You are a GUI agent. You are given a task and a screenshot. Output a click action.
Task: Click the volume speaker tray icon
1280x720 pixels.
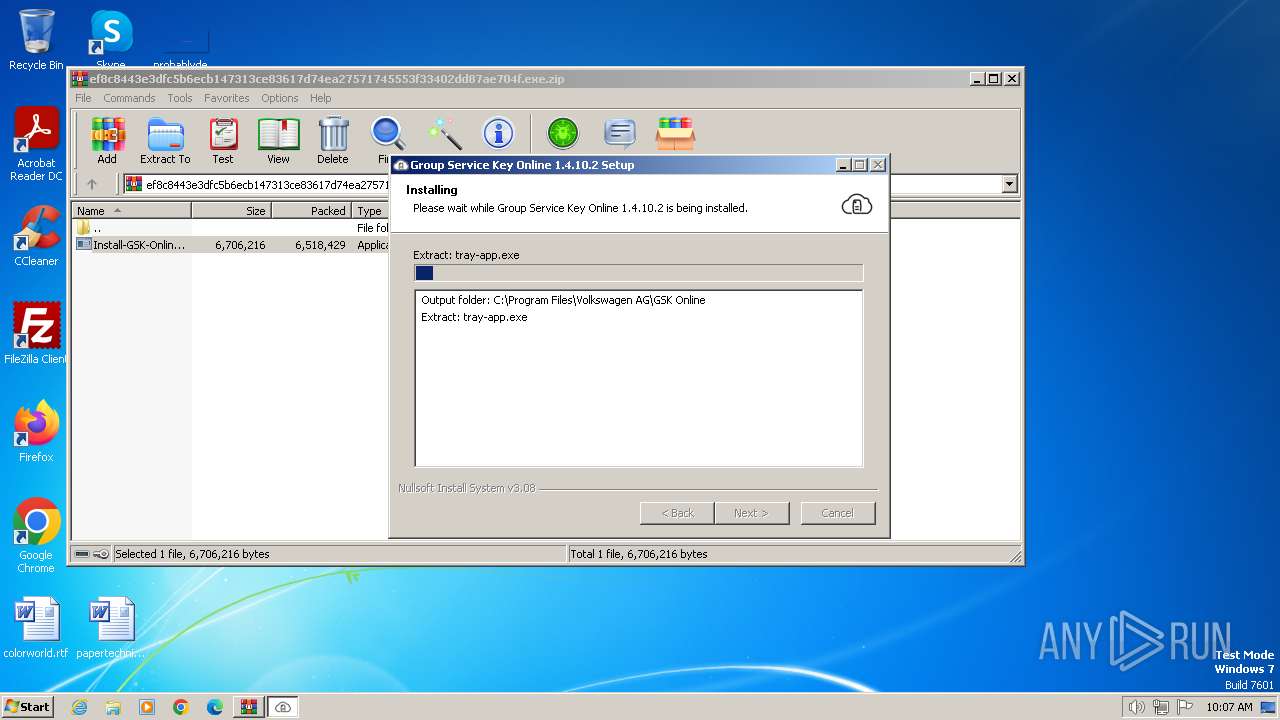tap(1136, 707)
